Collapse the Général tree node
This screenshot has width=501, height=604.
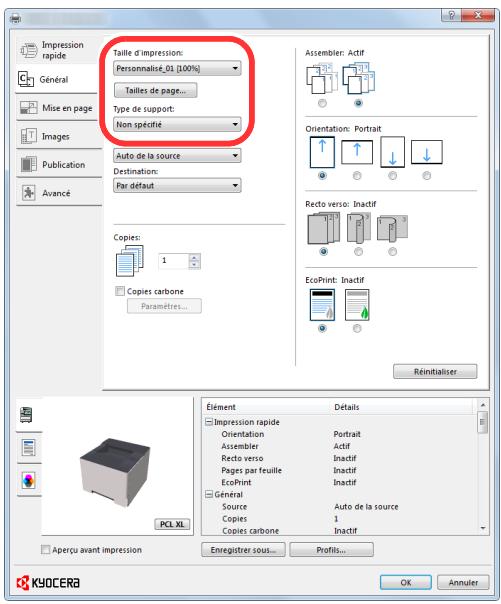[209, 494]
